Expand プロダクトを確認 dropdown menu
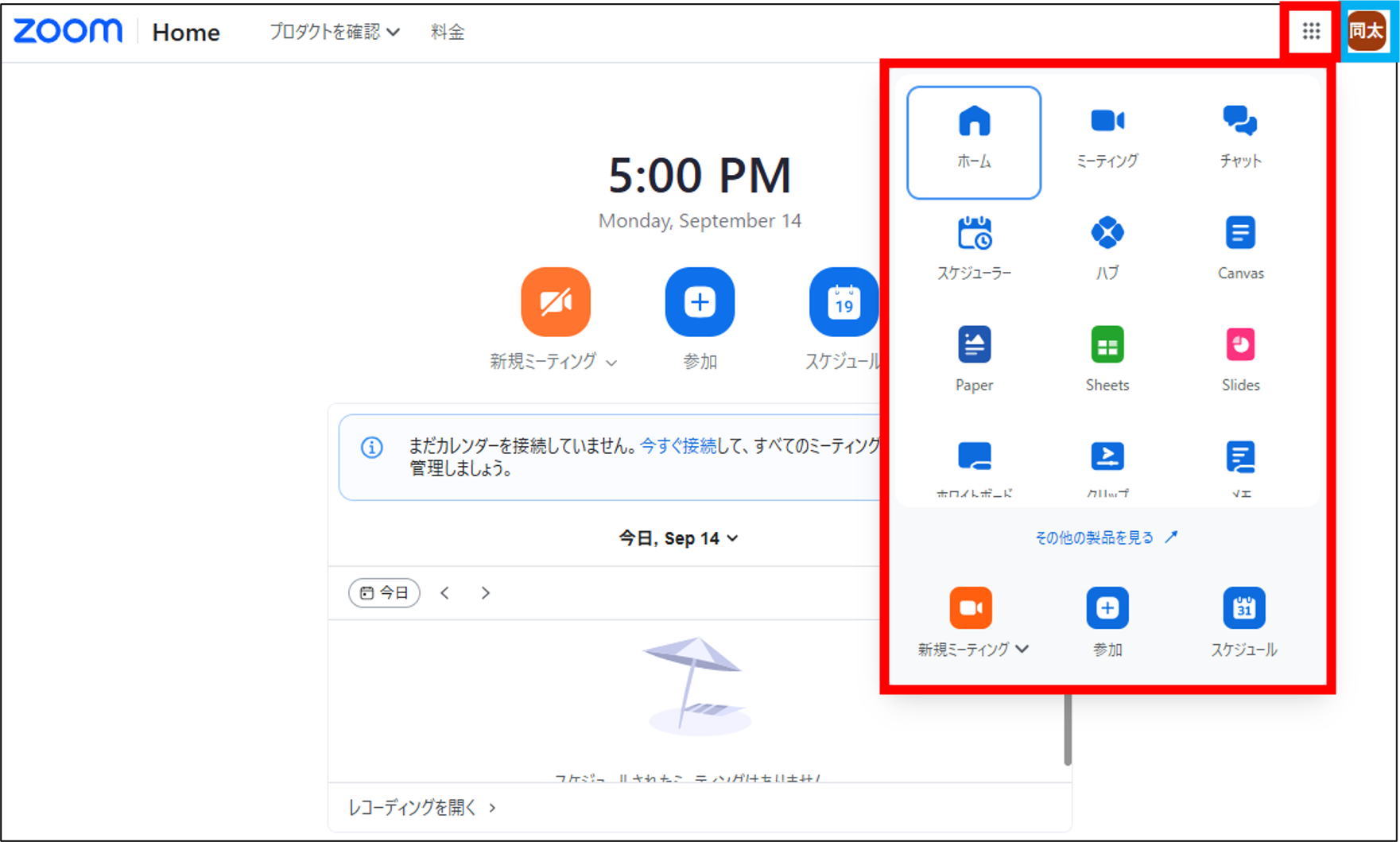The height and width of the screenshot is (842, 1400). [x=335, y=32]
